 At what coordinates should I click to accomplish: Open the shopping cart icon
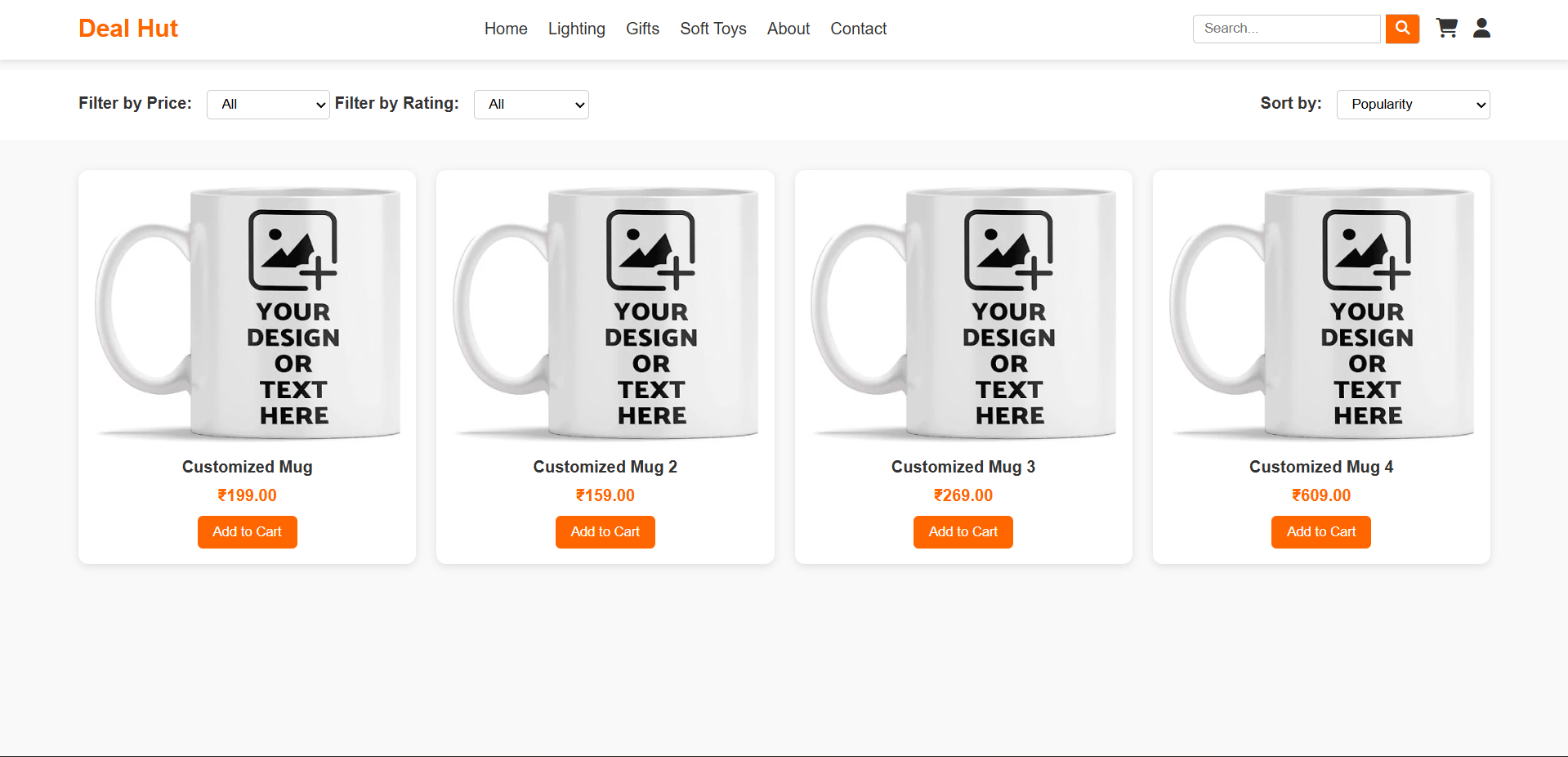pos(1446,29)
